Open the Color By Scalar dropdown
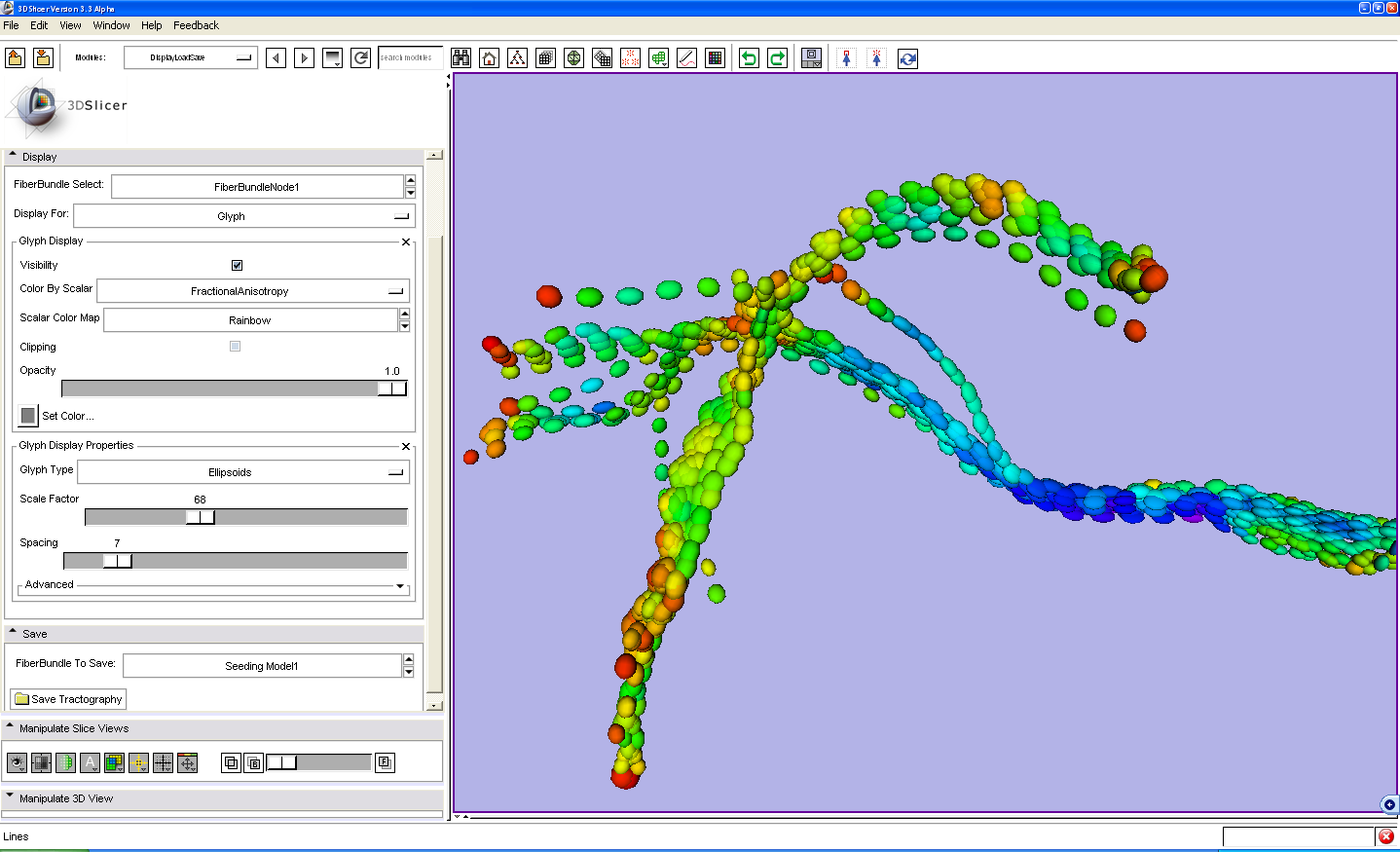Screen dimensions: 1400x852 (x=253, y=291)
